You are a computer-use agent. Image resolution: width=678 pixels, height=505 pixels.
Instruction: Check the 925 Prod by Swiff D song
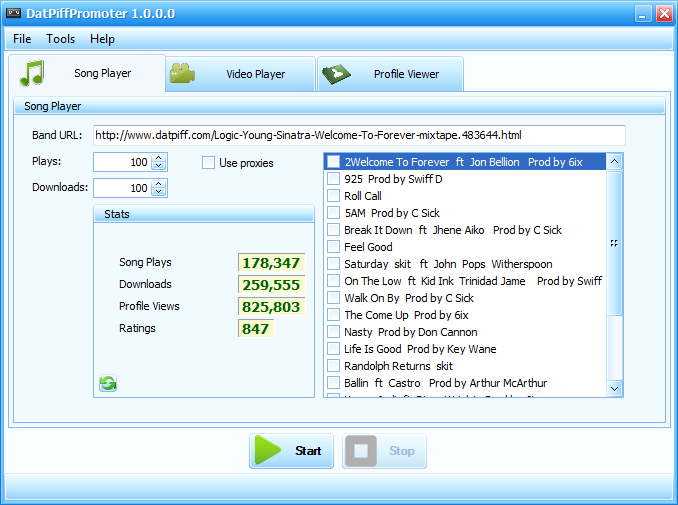[333, 179]
